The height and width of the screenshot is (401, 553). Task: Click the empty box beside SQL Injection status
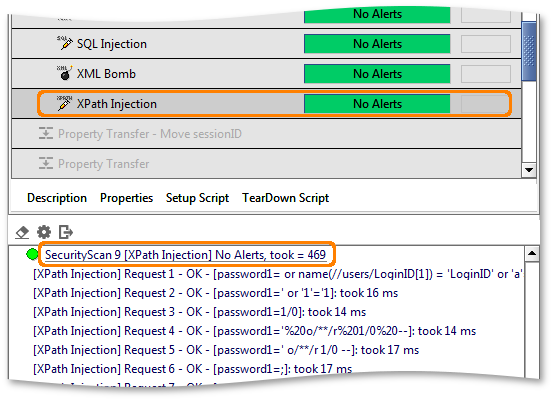pos(486,44)
